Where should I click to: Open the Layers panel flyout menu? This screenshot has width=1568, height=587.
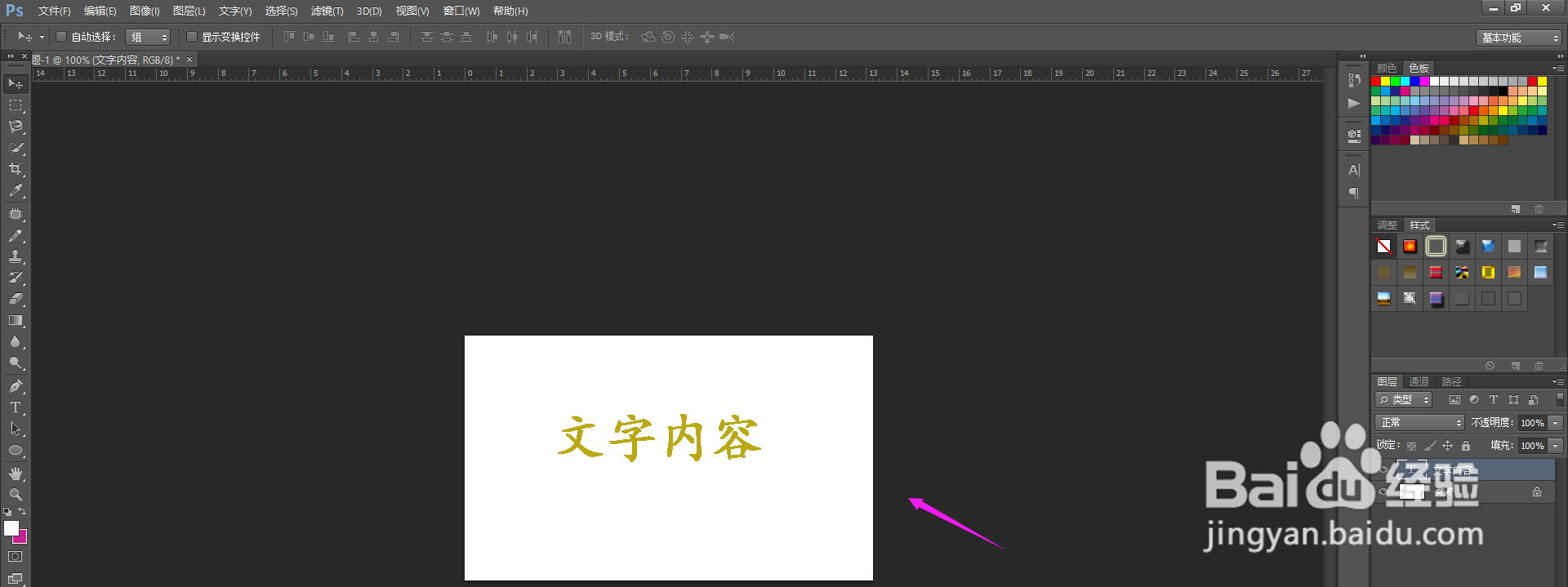pos(1558,381)
